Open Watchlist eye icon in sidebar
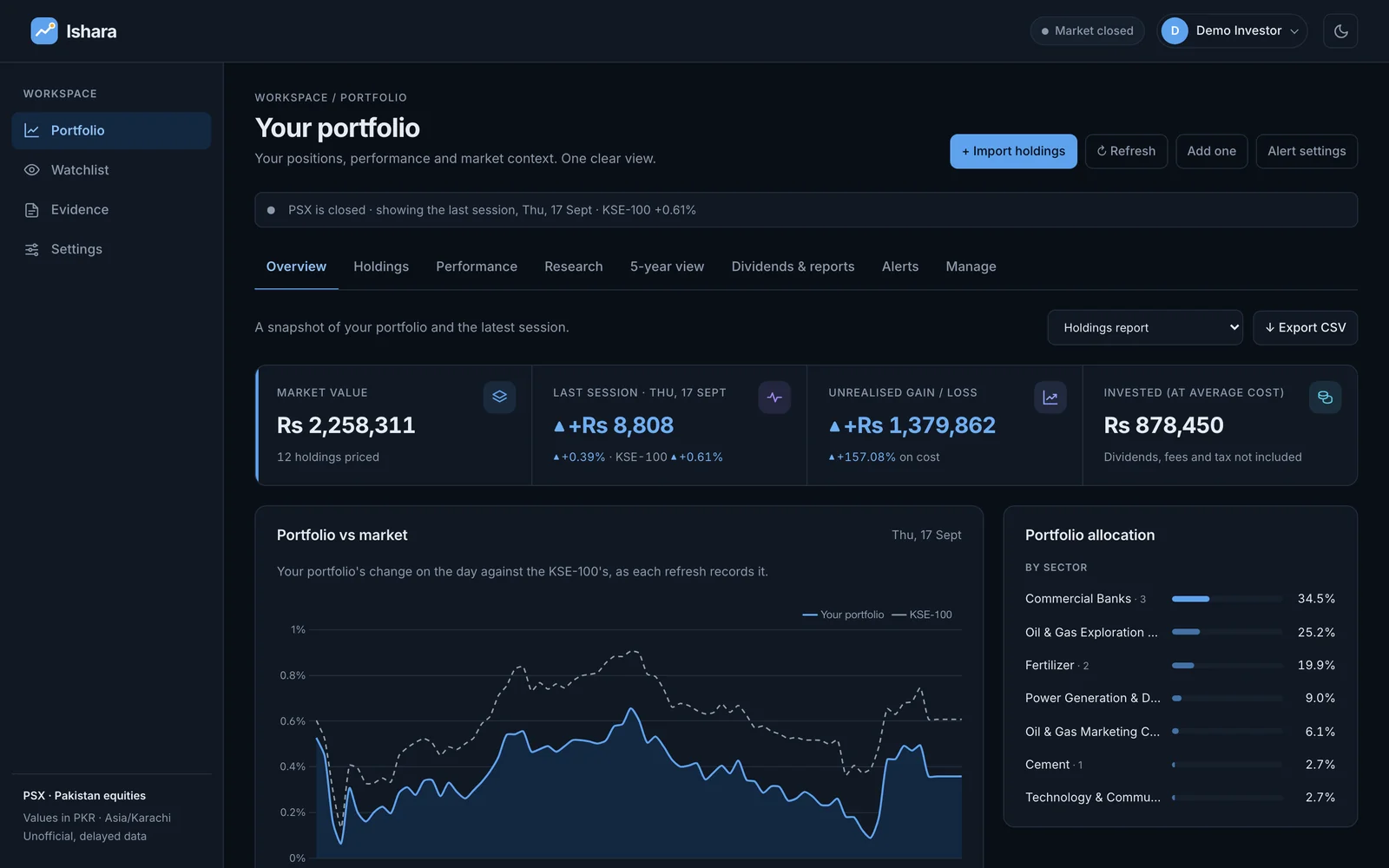Image resolution: width=1389 pixels, height=868 pixels. coord(32,170)
